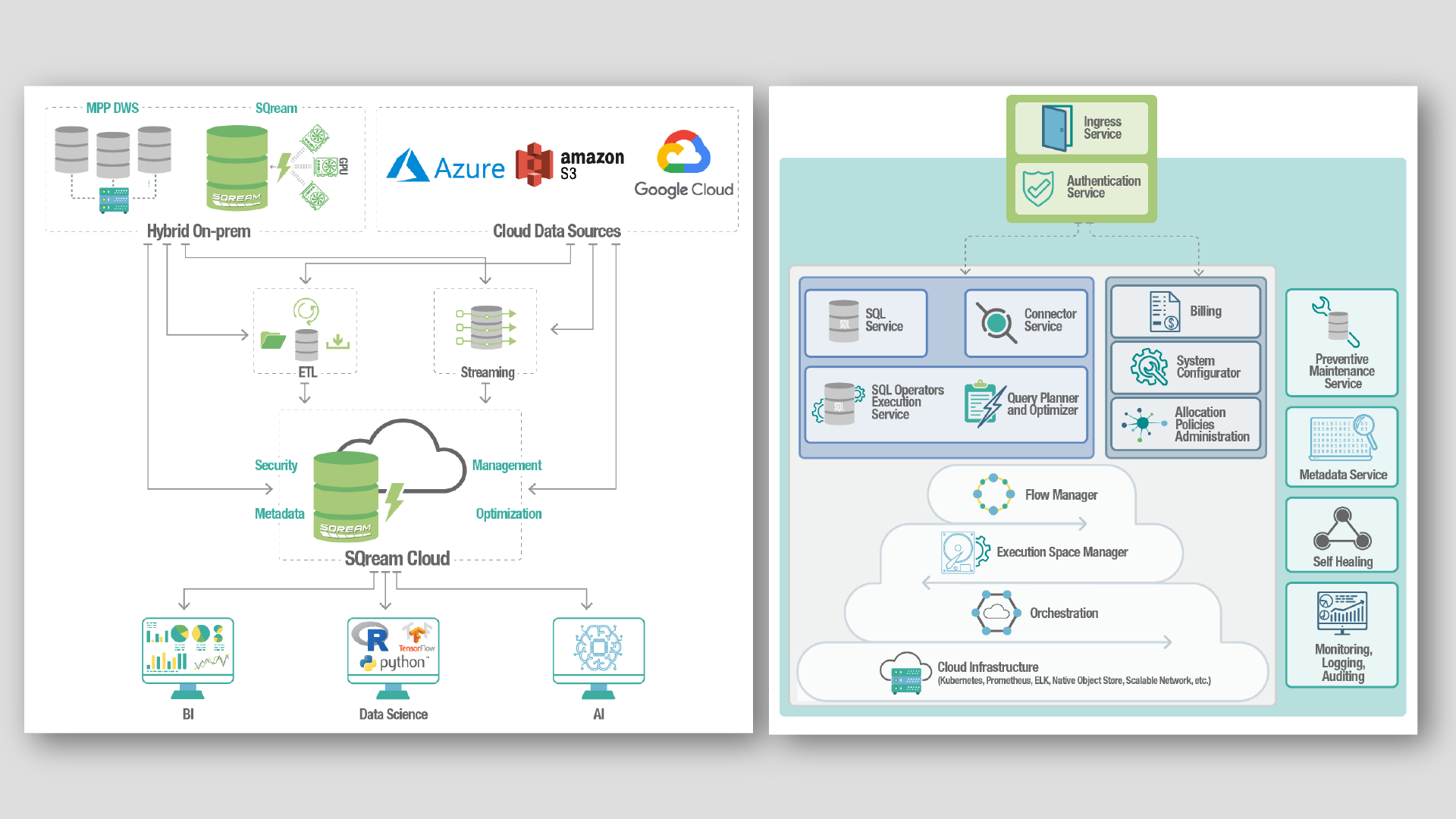Screen dimensions: 1456x819
Task: Click the Authentication Service shield icon
Action: pos(1038,187)
